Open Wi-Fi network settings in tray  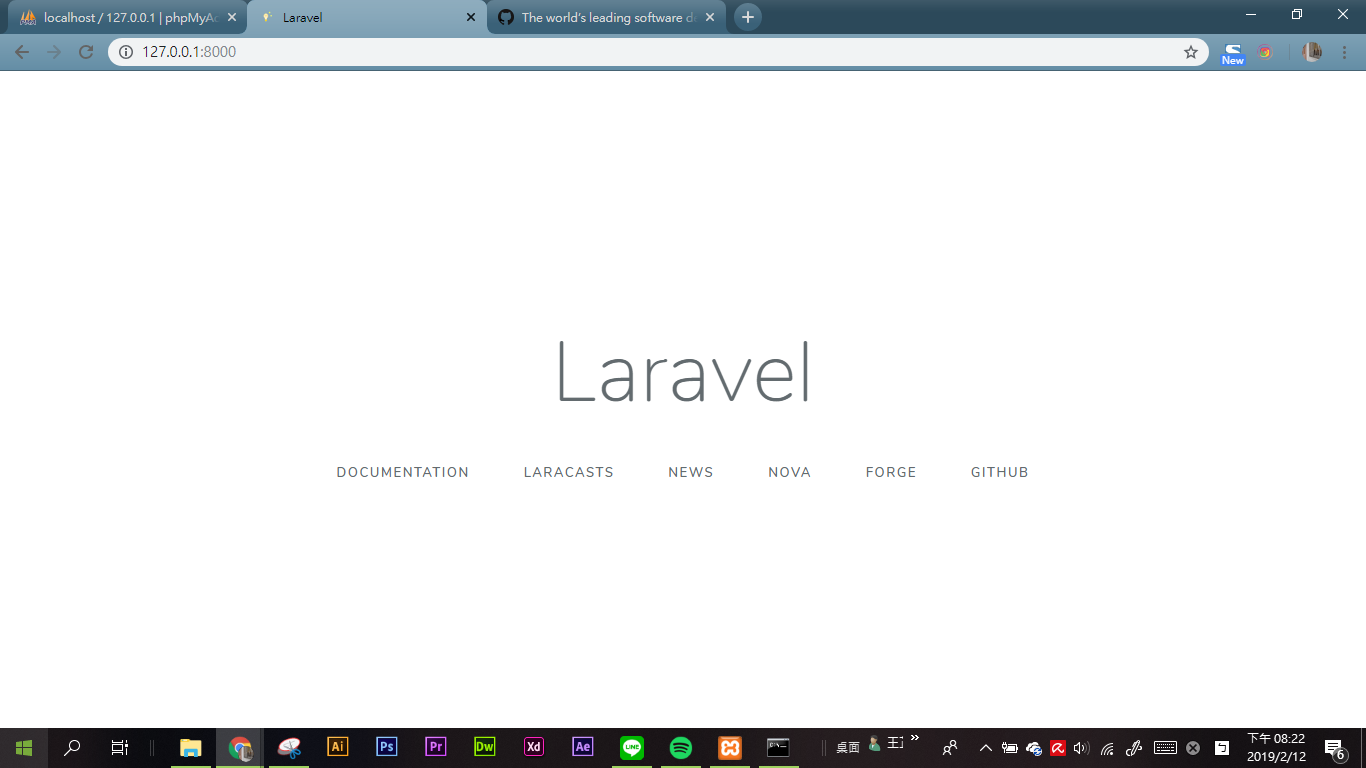1107,748
